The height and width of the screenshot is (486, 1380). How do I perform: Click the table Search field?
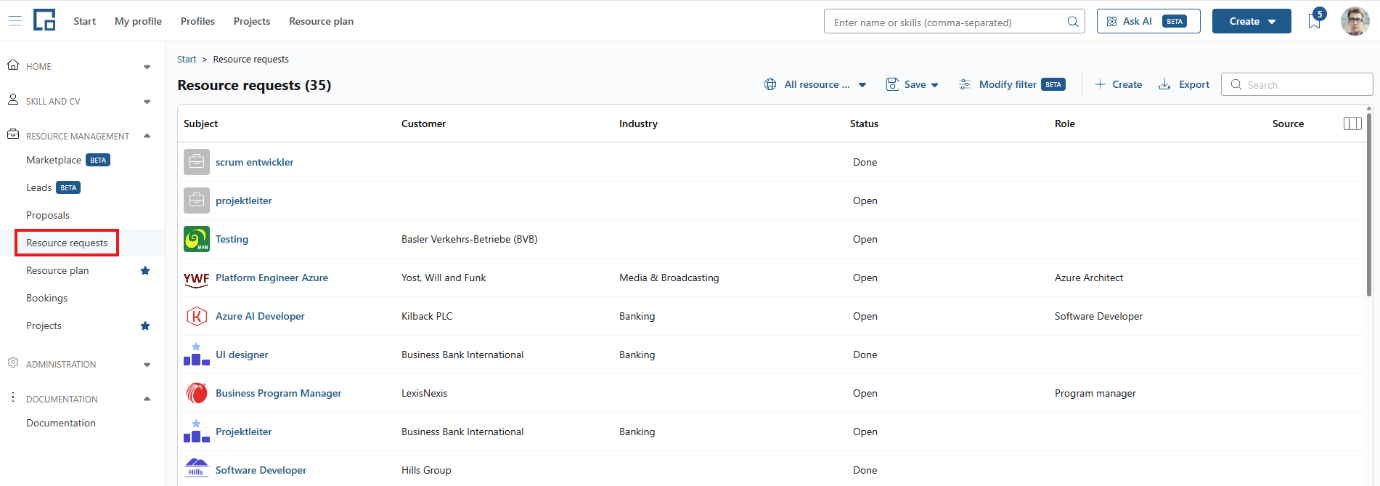(x=1297, y=85)
